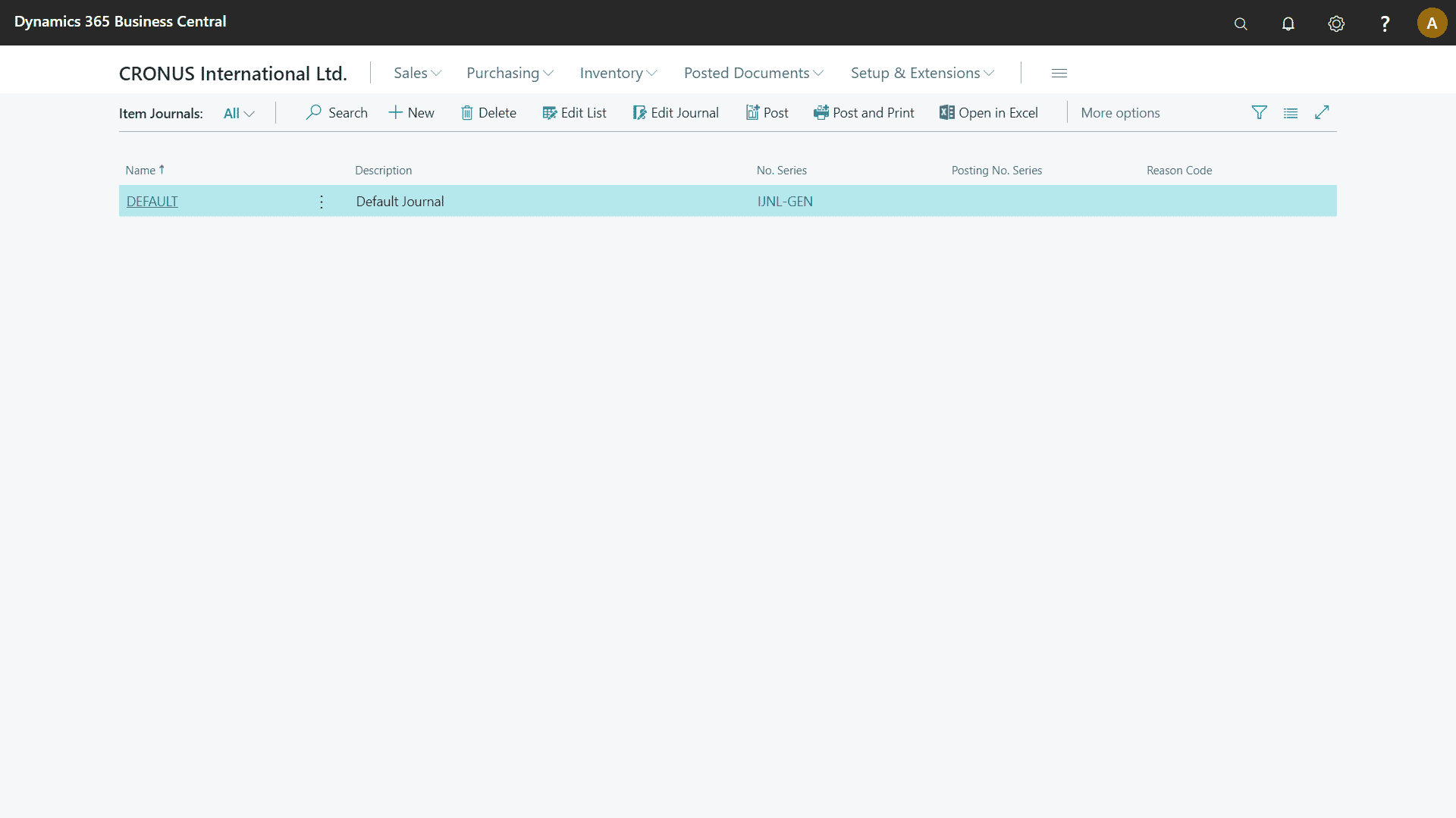1456x818 pixels.
Task: Sort by the Name column header
Action: tap(141, 171)
